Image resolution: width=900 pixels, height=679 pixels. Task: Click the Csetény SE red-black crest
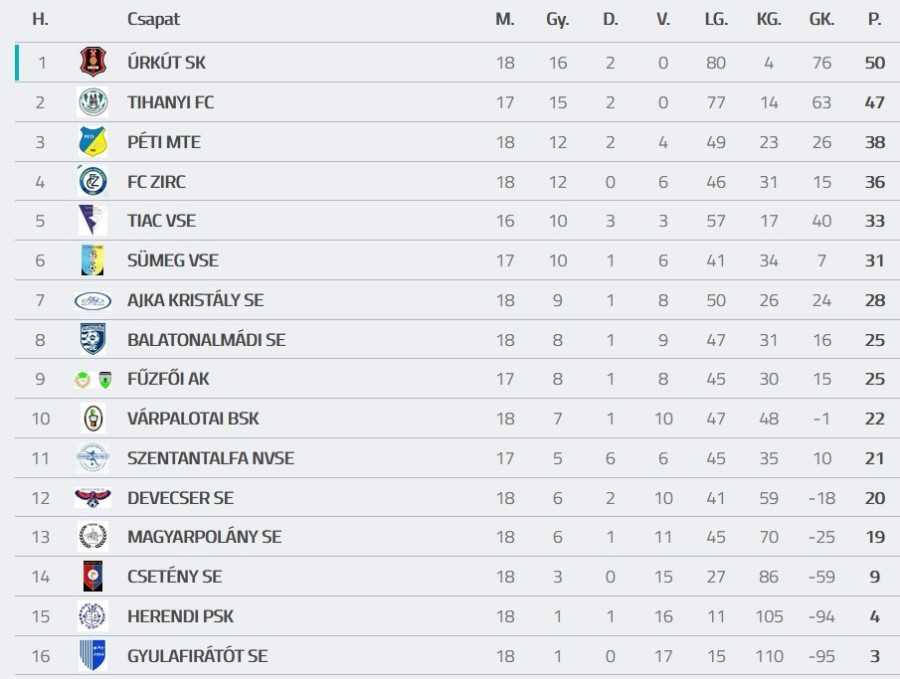tap(93, 576)
